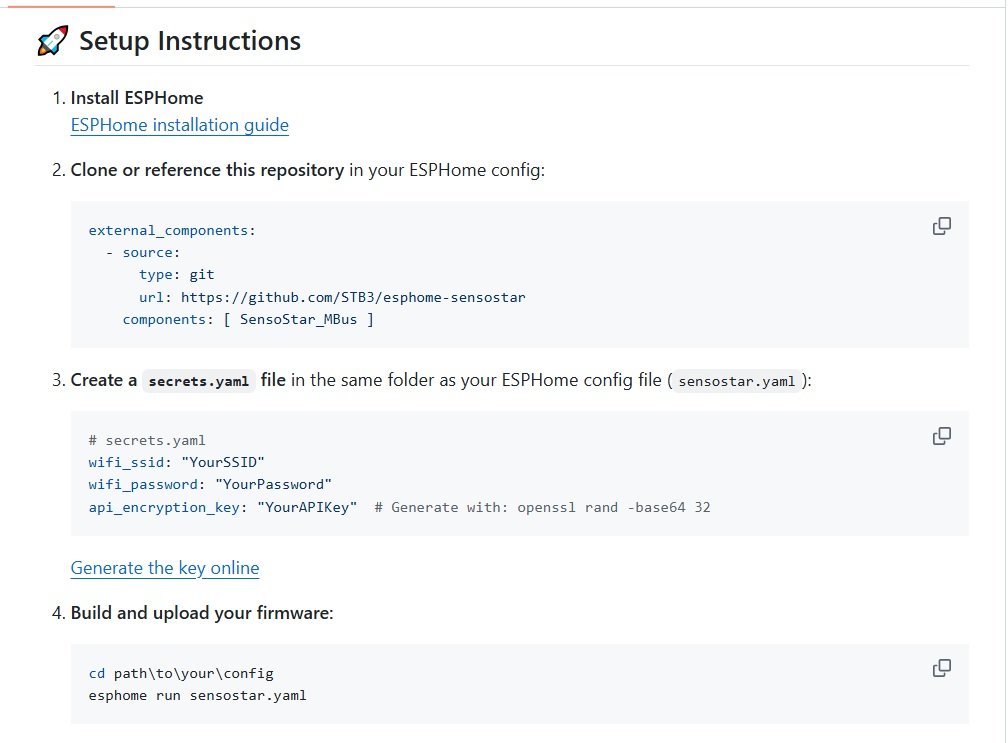1008x743 pixels.
Task: Open the ESPHome installation guide link
Action: point(179,125)
